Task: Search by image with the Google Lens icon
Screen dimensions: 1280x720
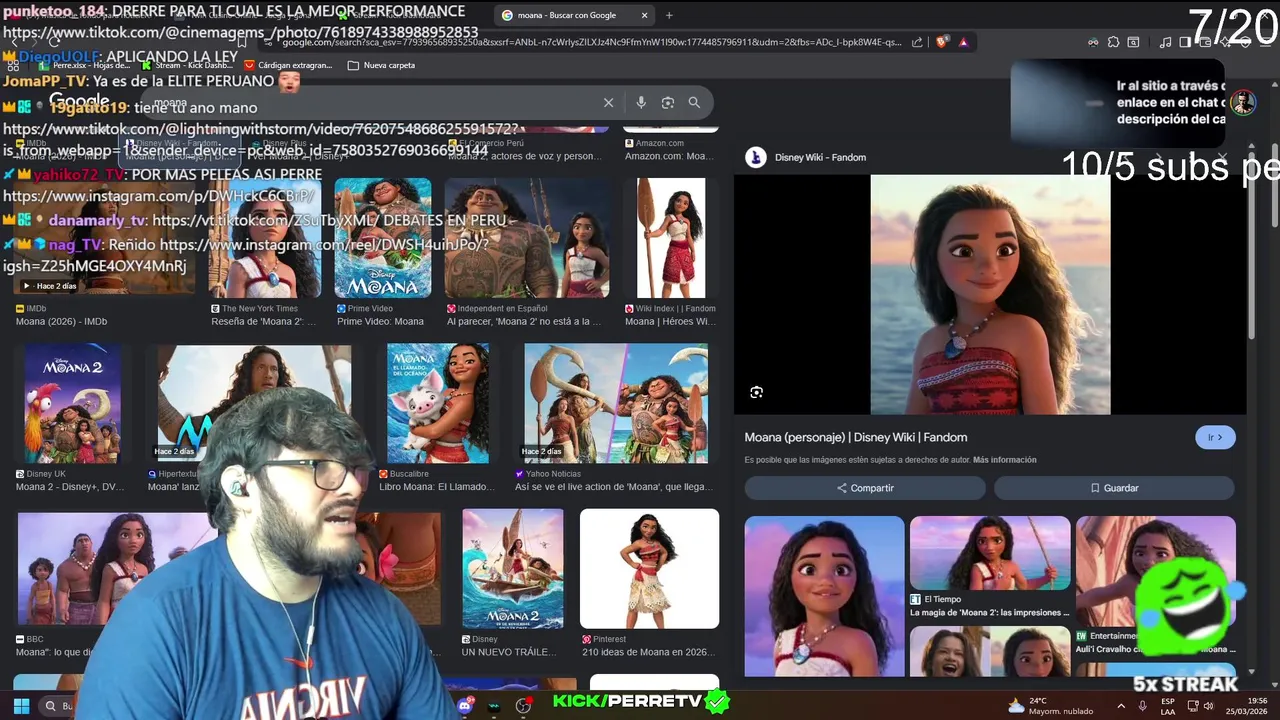Action: (667, 102)
